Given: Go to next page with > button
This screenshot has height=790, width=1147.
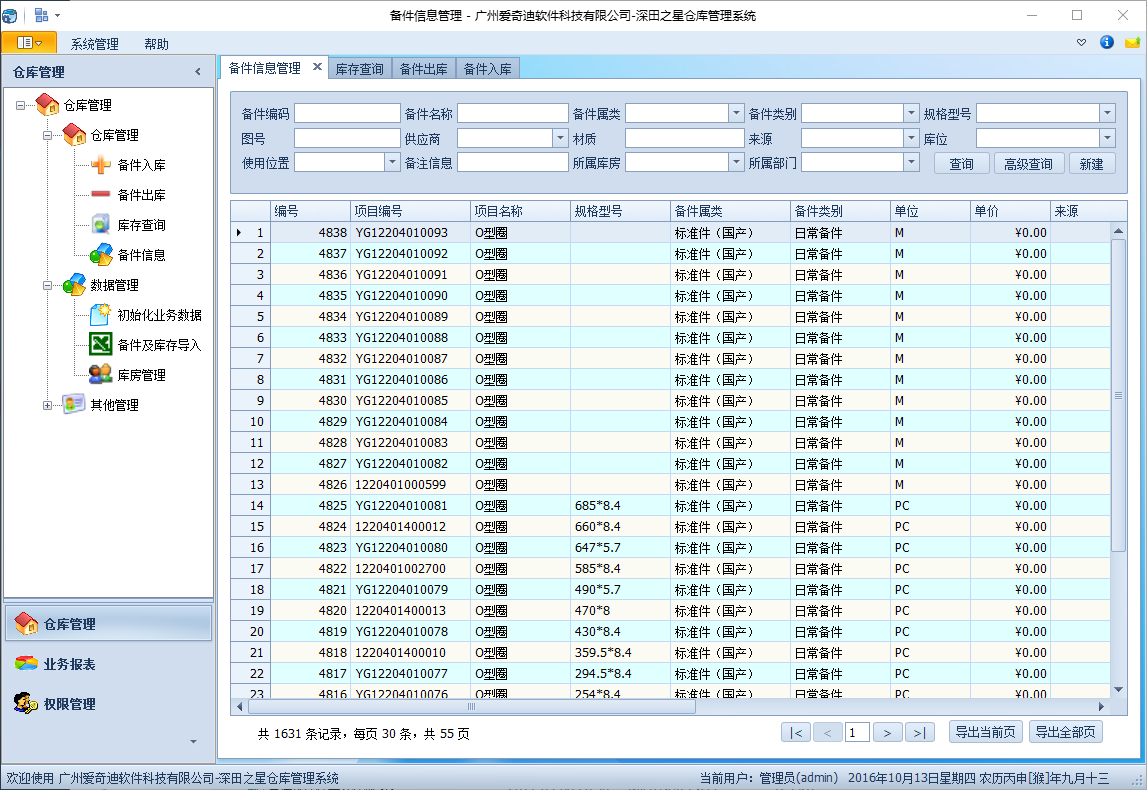Looking at the screenshot, I should click(887, 732).
